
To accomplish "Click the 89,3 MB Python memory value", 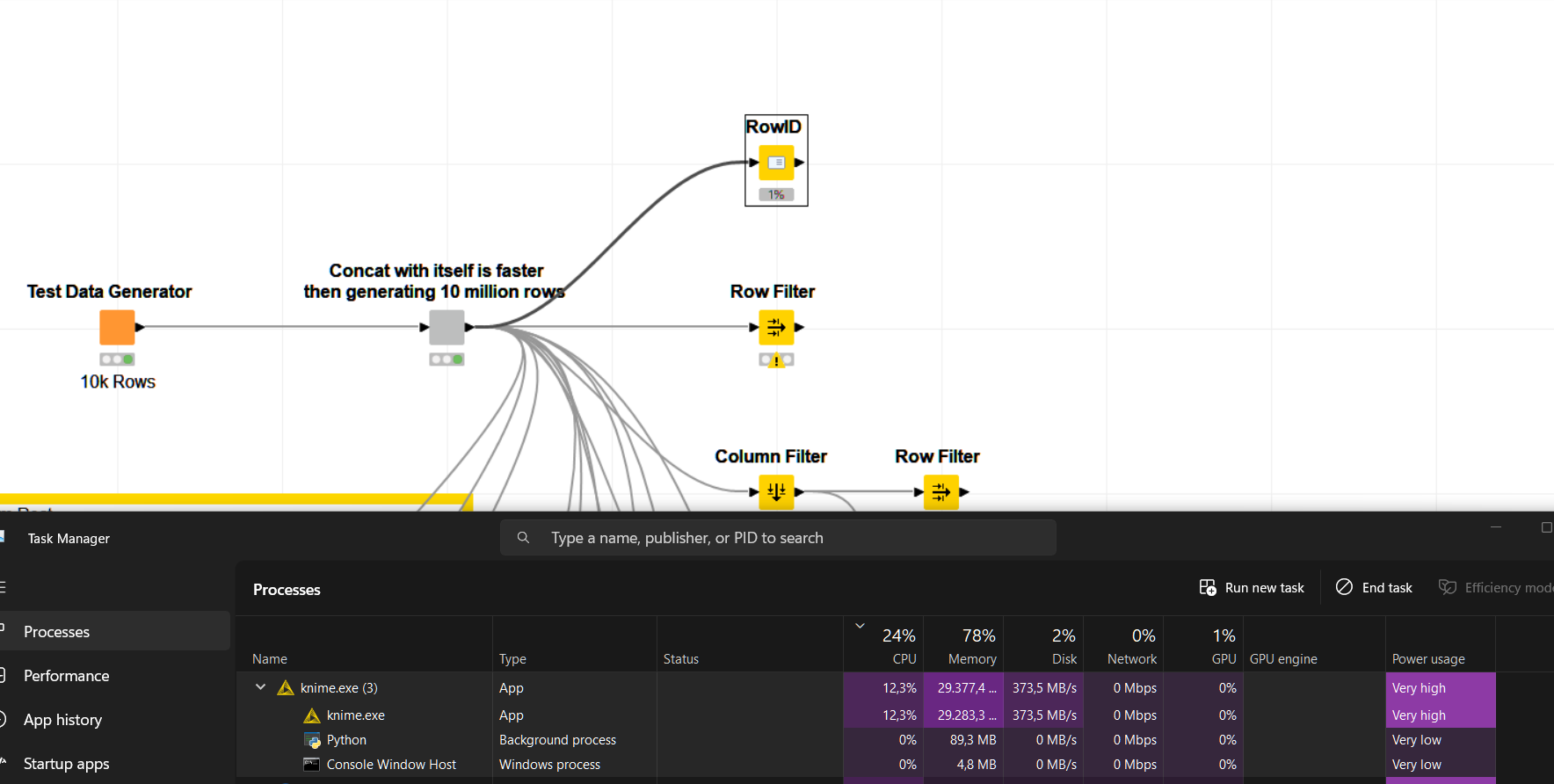I will [x=973, y=739].
